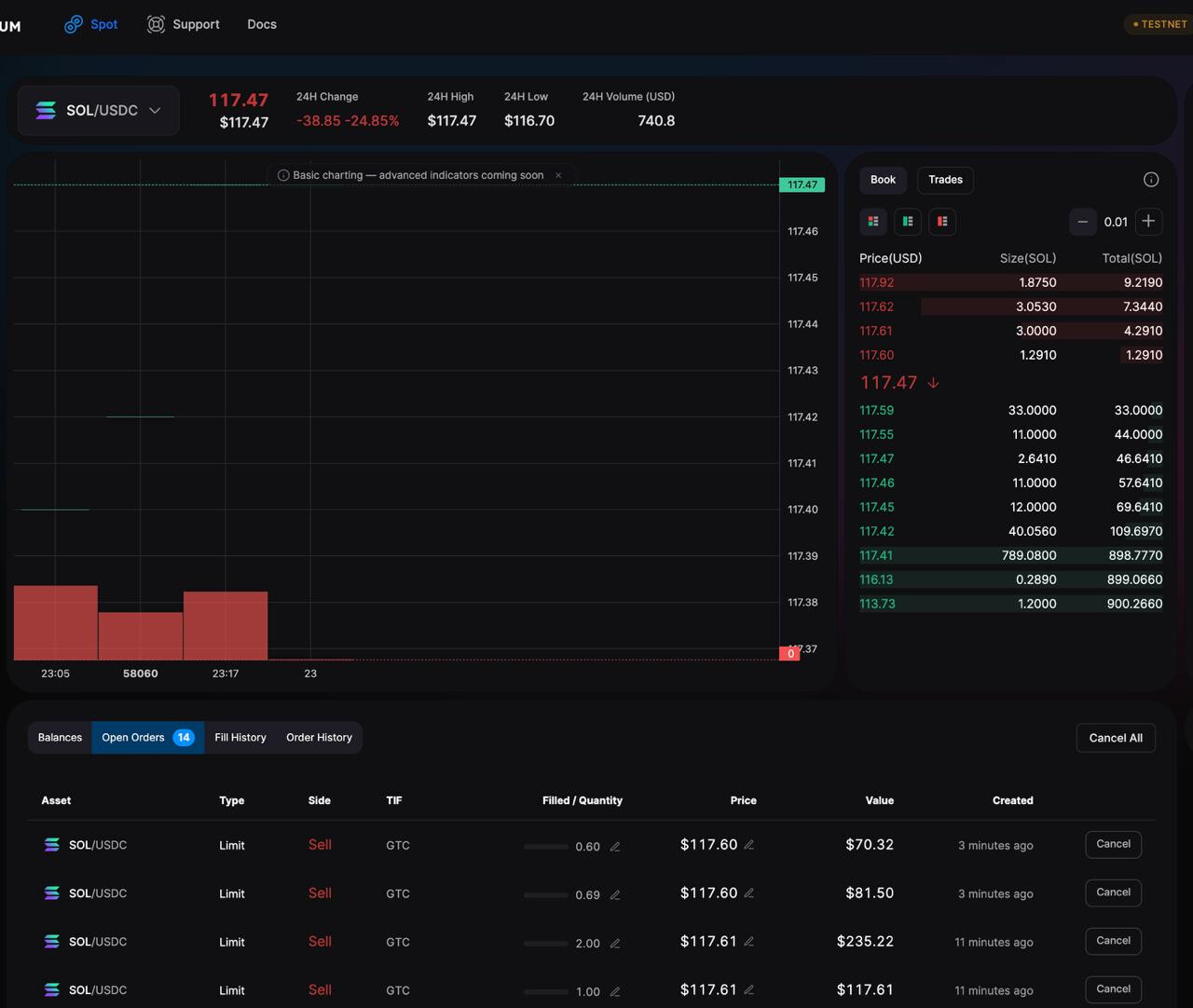Image resolution: width=1193 pixels, height=1008 pixels.
Task: Click SOL icon in $70.32 order row
Action: pos(52,845)
